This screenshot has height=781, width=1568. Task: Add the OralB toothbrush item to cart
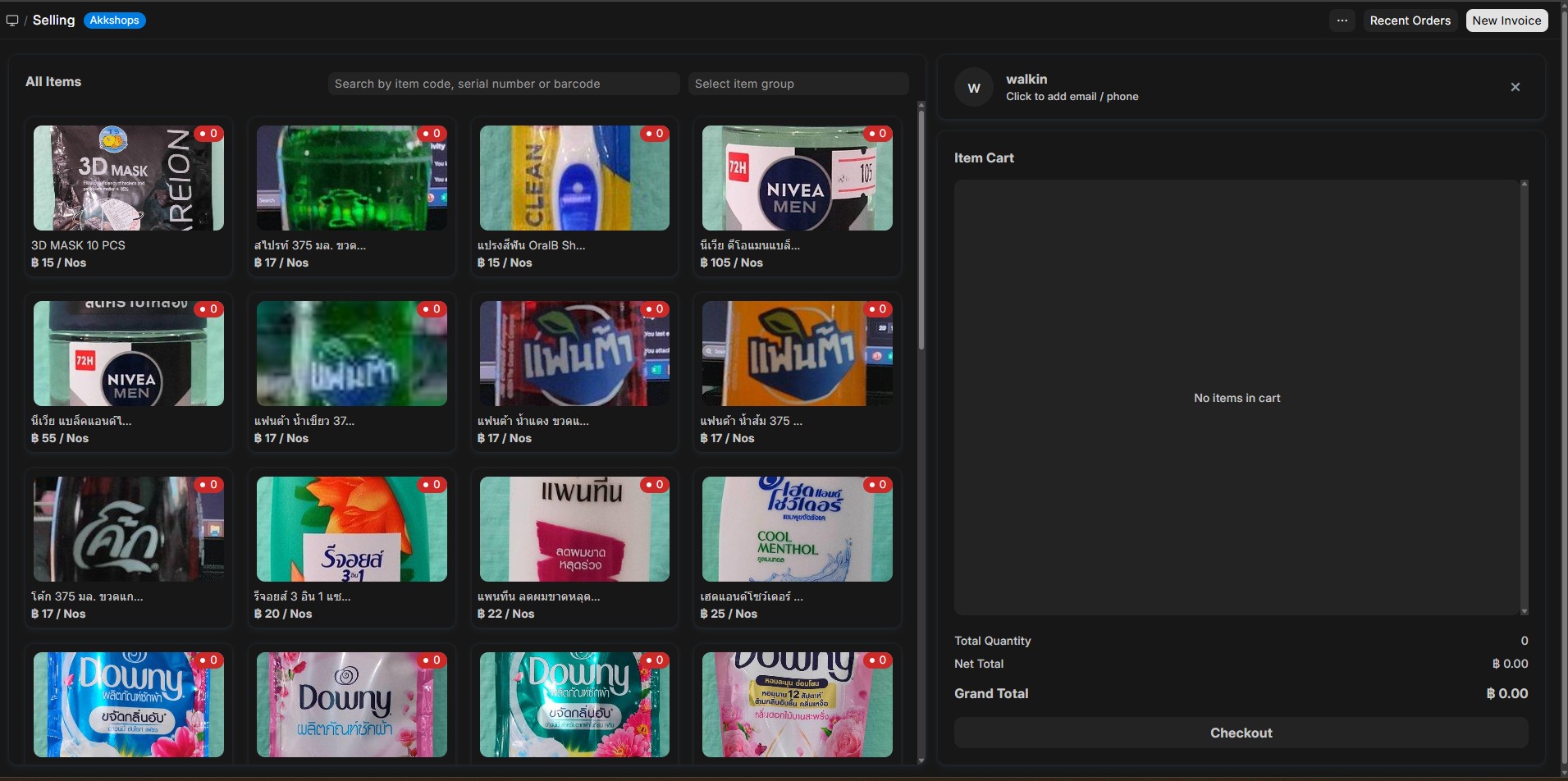(574, 197)
